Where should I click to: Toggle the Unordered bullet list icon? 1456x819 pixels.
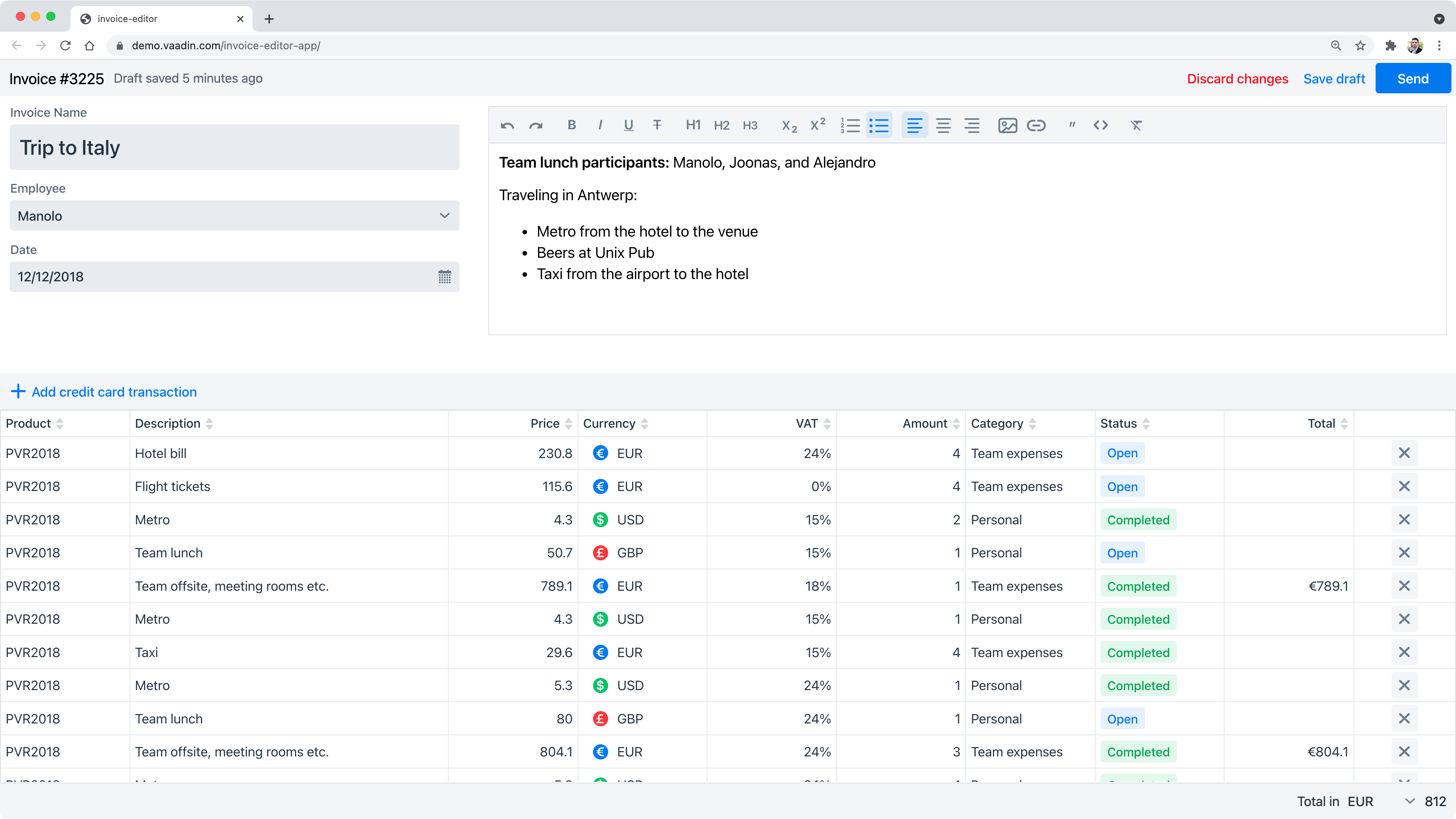tap(879, 125)
